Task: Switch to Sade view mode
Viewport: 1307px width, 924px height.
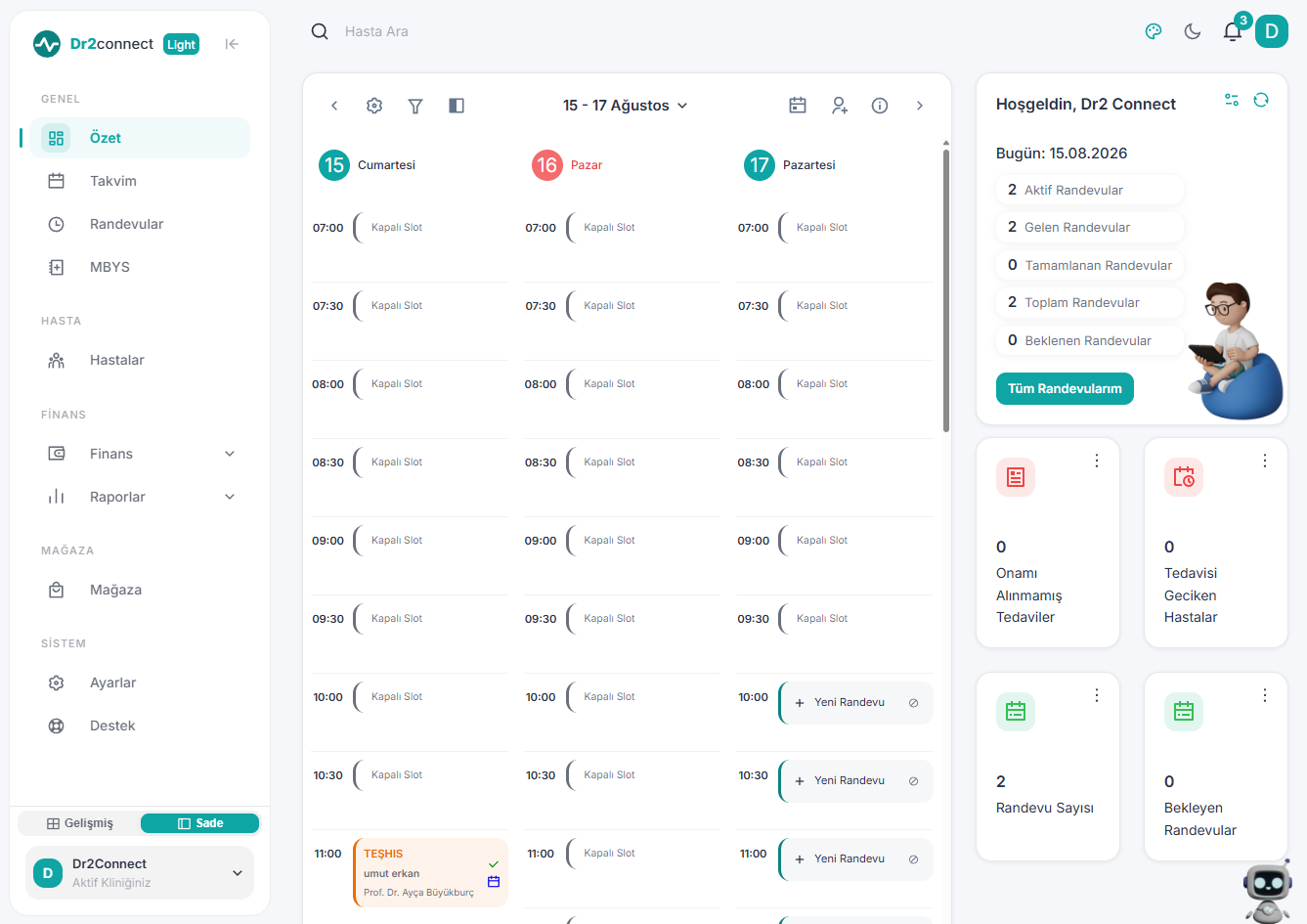Action: pos(199,823)
